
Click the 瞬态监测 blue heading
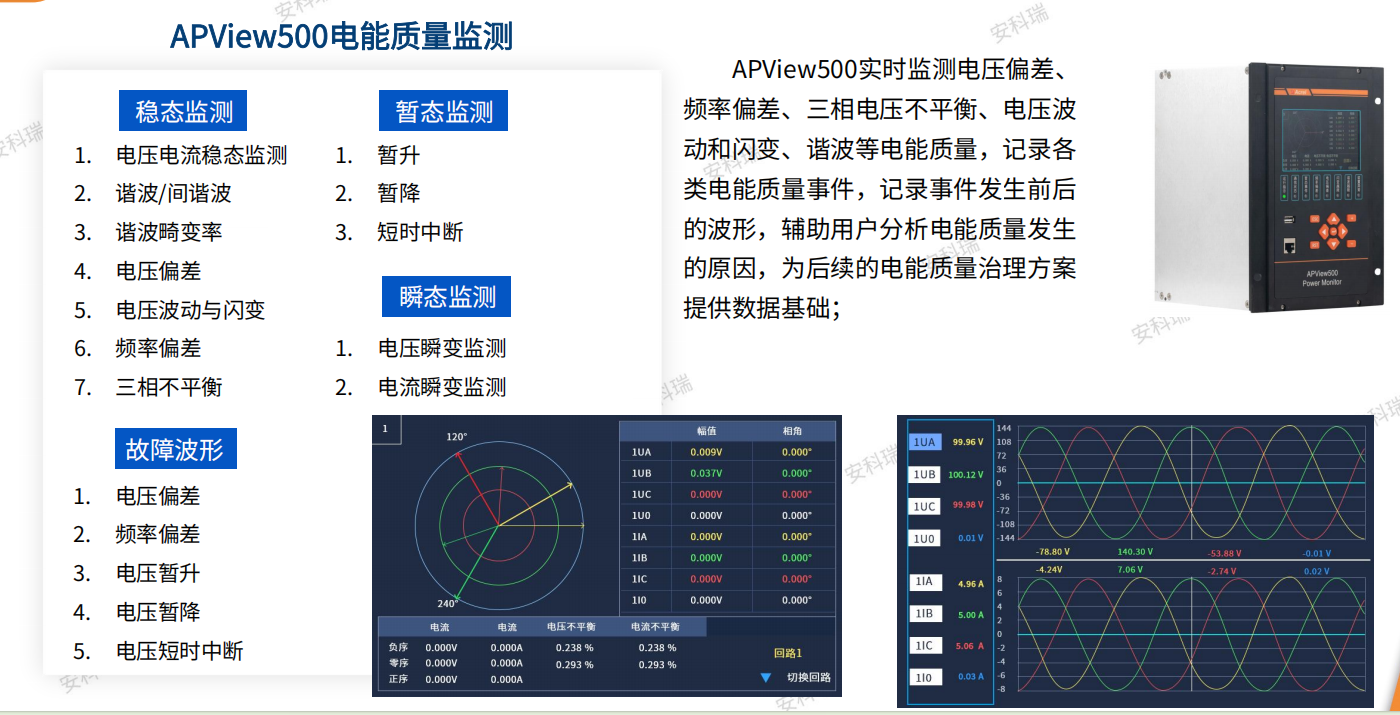(x=447, y=296)
